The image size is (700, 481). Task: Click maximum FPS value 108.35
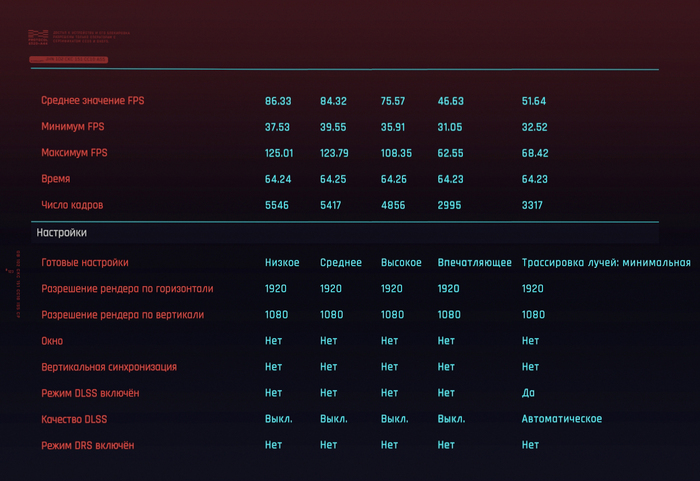point(396,153)
